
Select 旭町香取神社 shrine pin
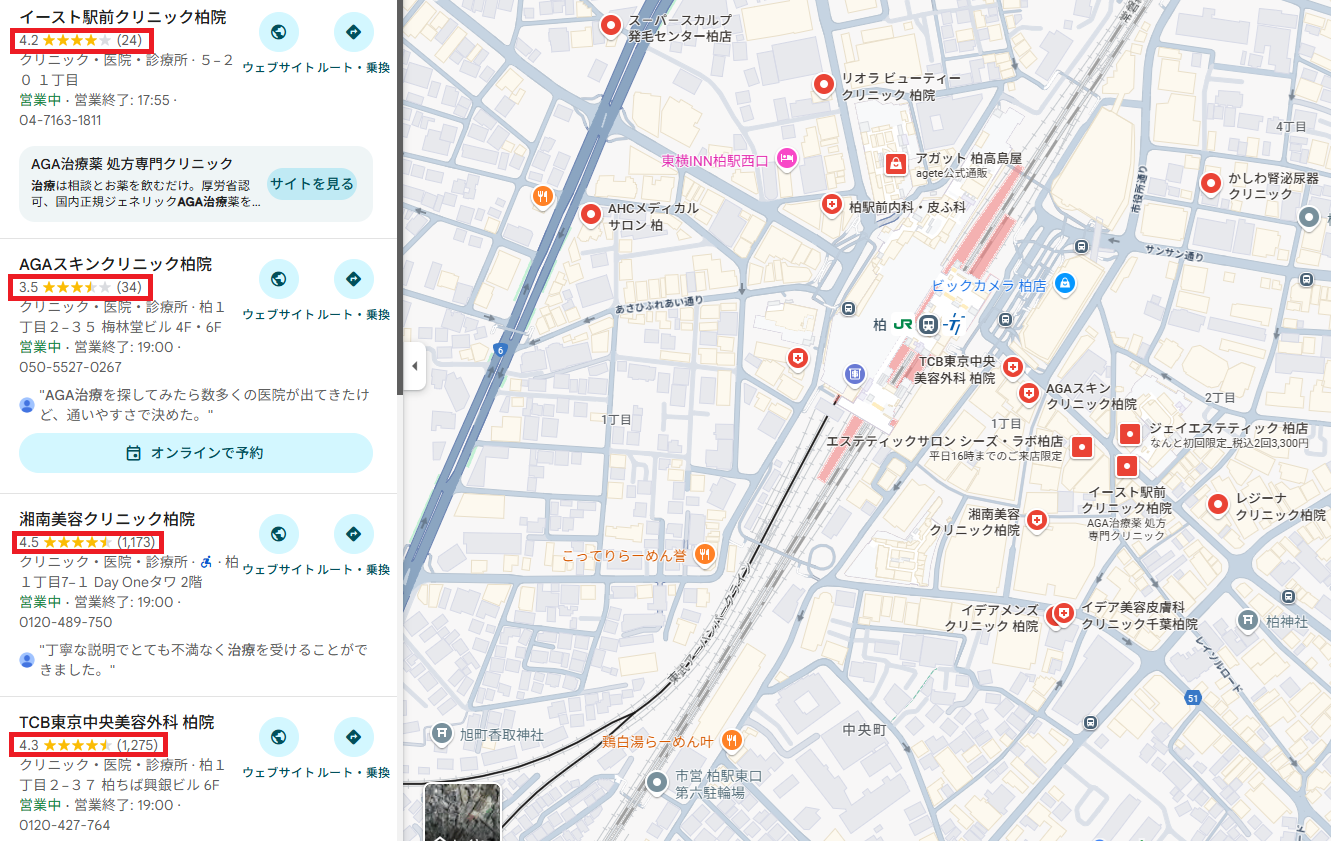(x=442, y=734)
